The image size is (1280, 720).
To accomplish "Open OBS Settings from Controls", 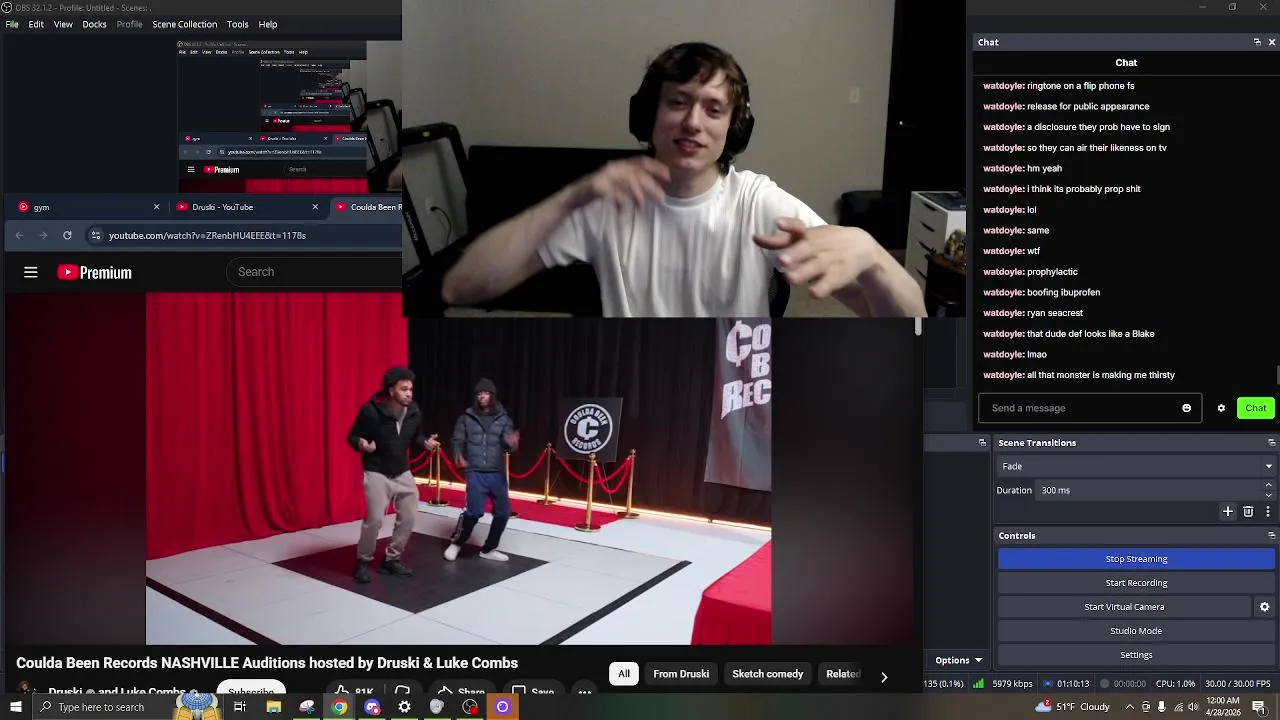I will pyautogui.click(x=1136, y=655).
